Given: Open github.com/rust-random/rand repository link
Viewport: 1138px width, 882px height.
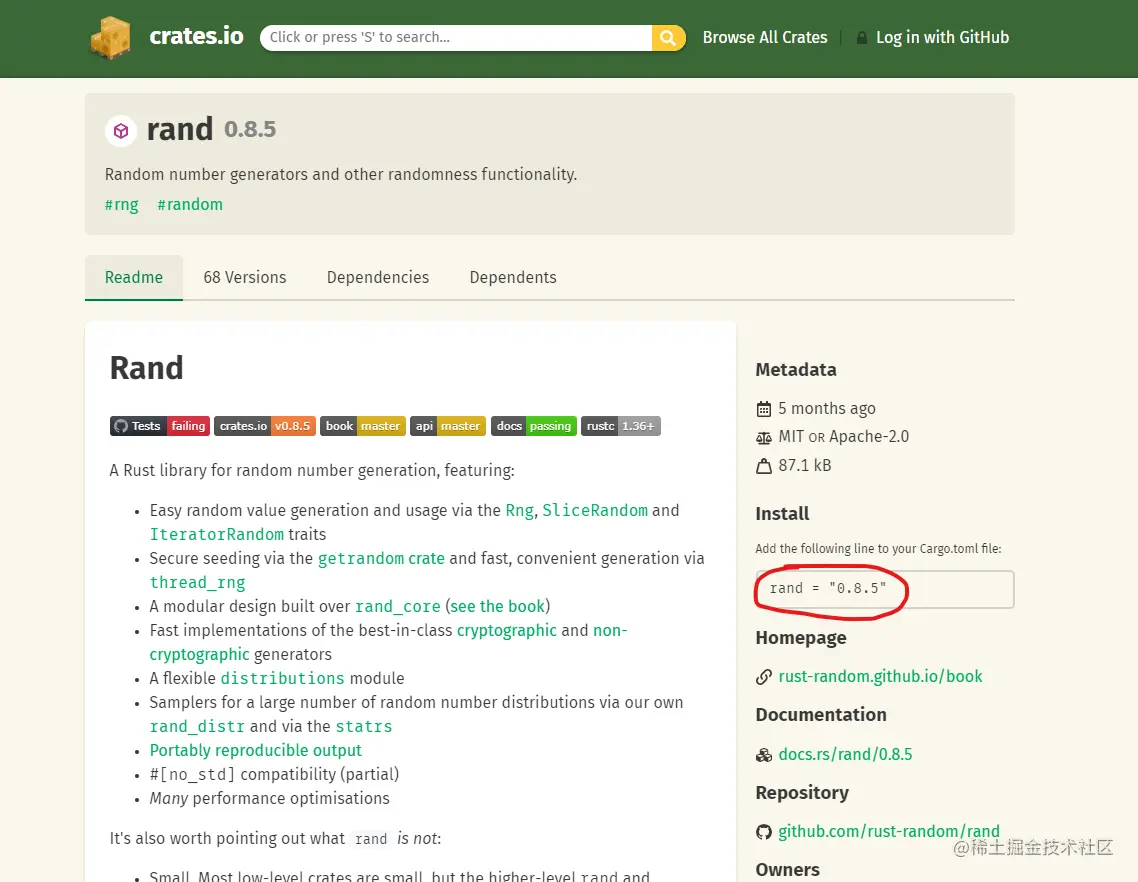Looking at the screenshot, I should pos(889,831).
